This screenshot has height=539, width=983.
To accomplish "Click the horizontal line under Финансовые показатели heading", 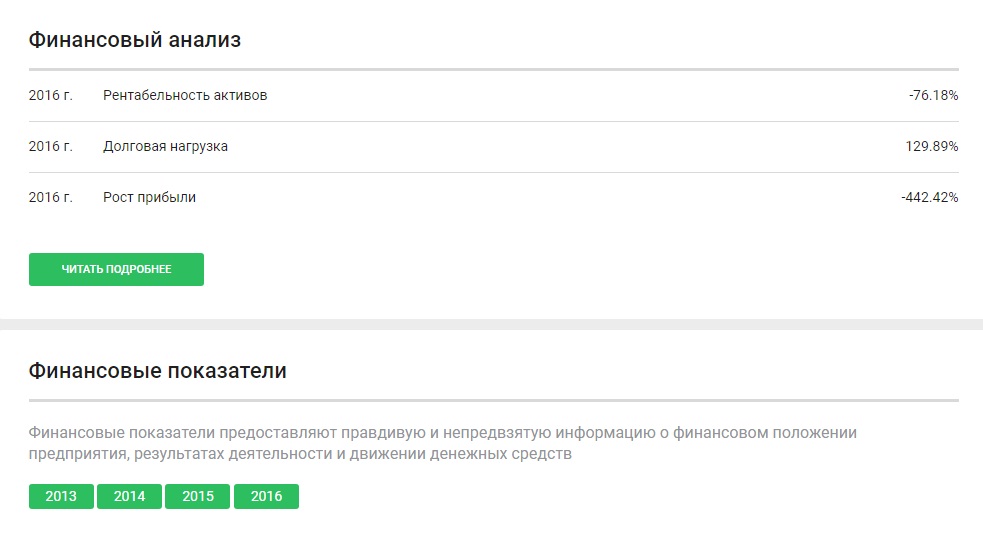I will coord(493,400).
